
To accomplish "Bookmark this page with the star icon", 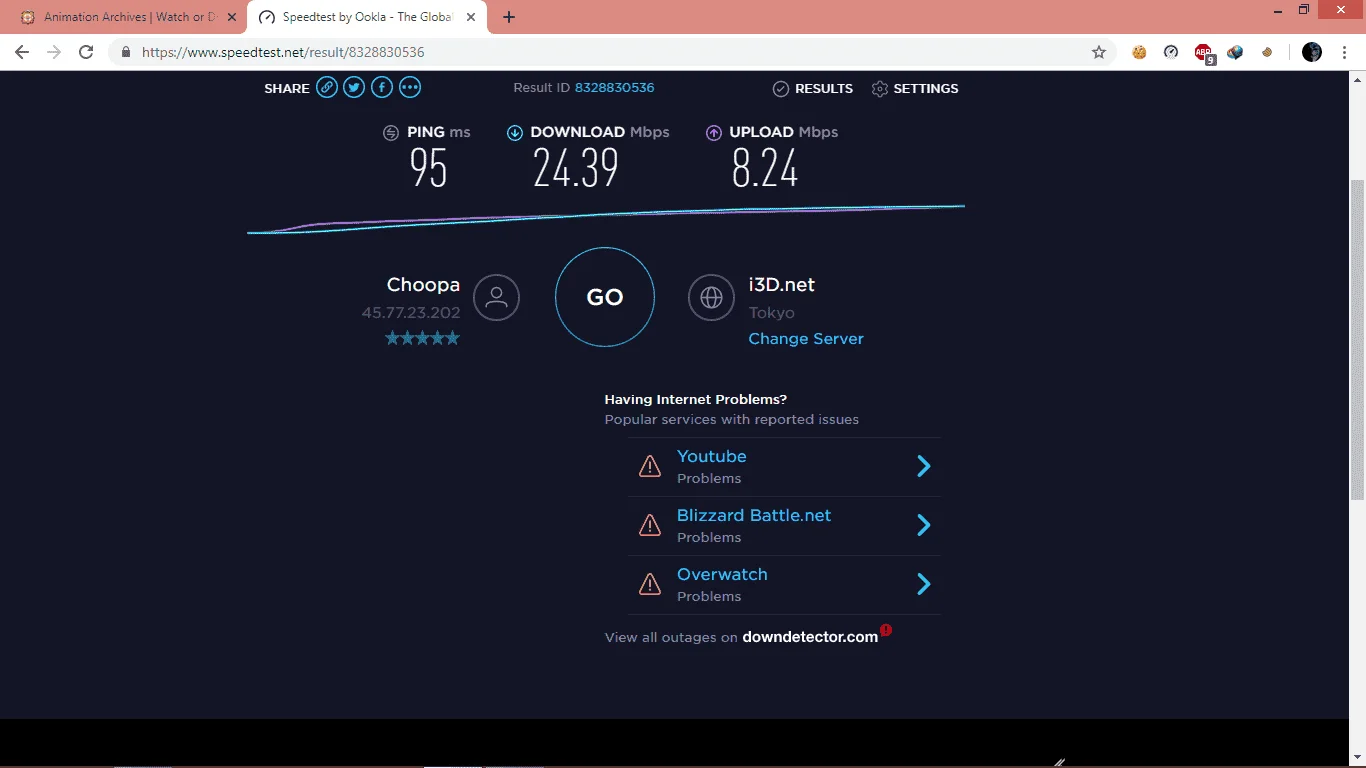I will [x=1099, y=52].
